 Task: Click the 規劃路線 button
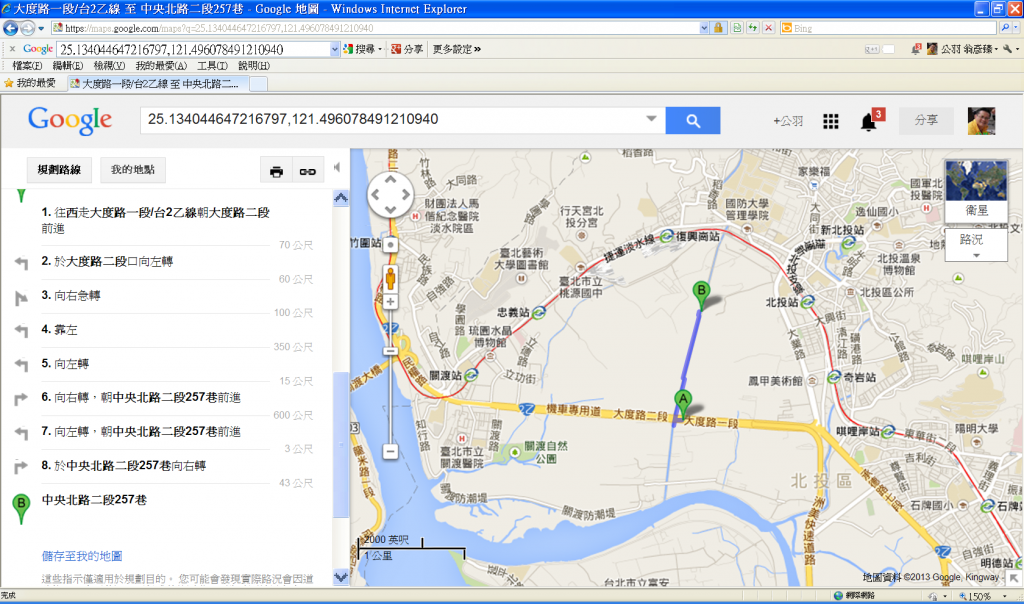[59, 170]
